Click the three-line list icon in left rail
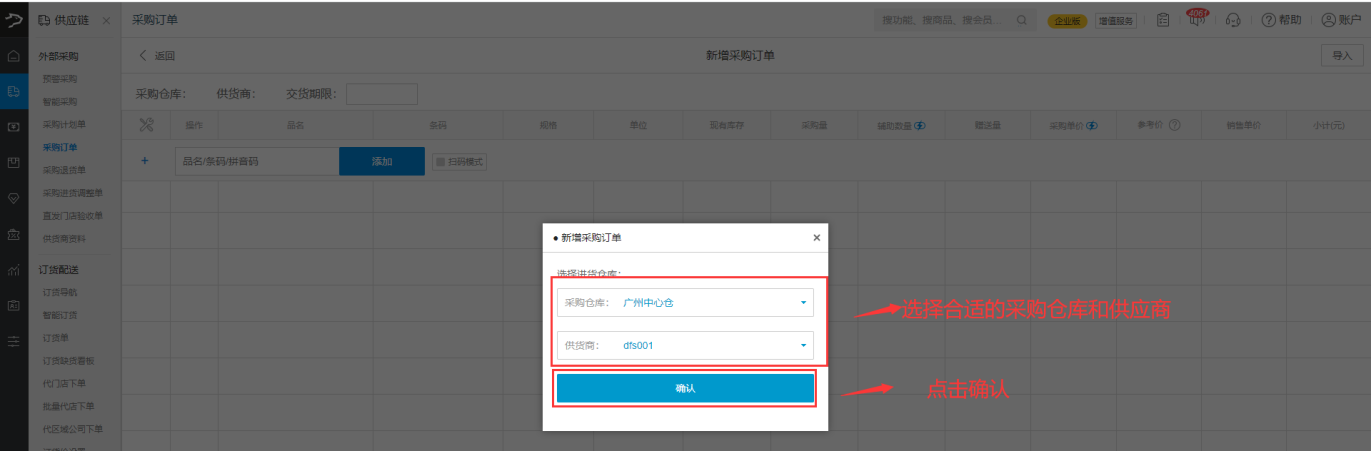 click(13, 341)
